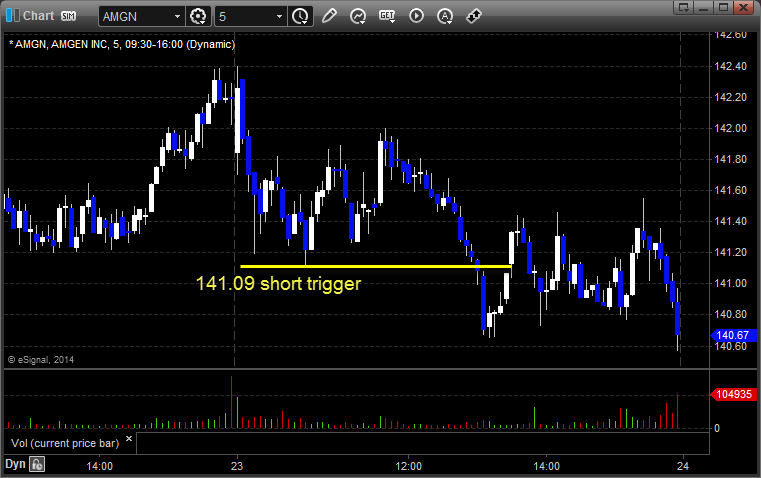The height and width of the screenshot is (478, 761).
Task: Open the AMGN symbol dropdown
Action: (x=177, y=16)
